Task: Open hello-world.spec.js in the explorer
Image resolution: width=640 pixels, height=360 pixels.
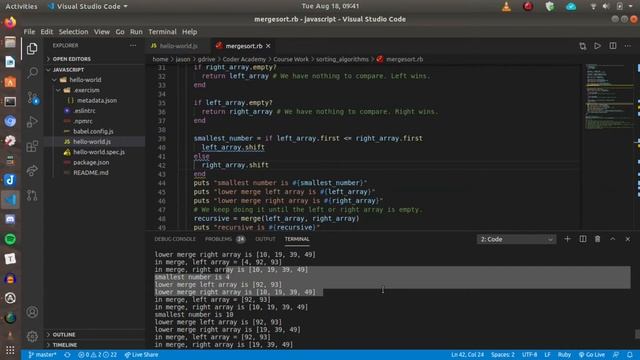Action: 99,152
